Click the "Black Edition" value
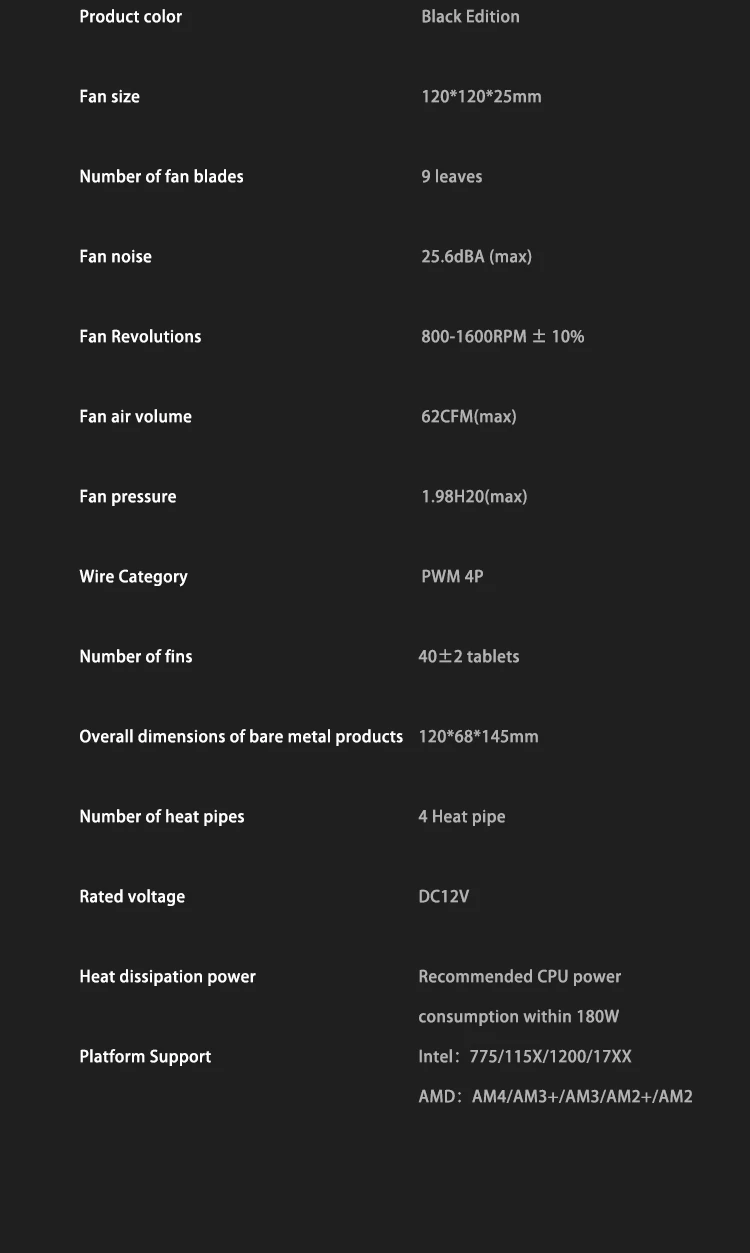This screenshot has width=750, height=1253. pyautogui.click(x=470, y=17)
